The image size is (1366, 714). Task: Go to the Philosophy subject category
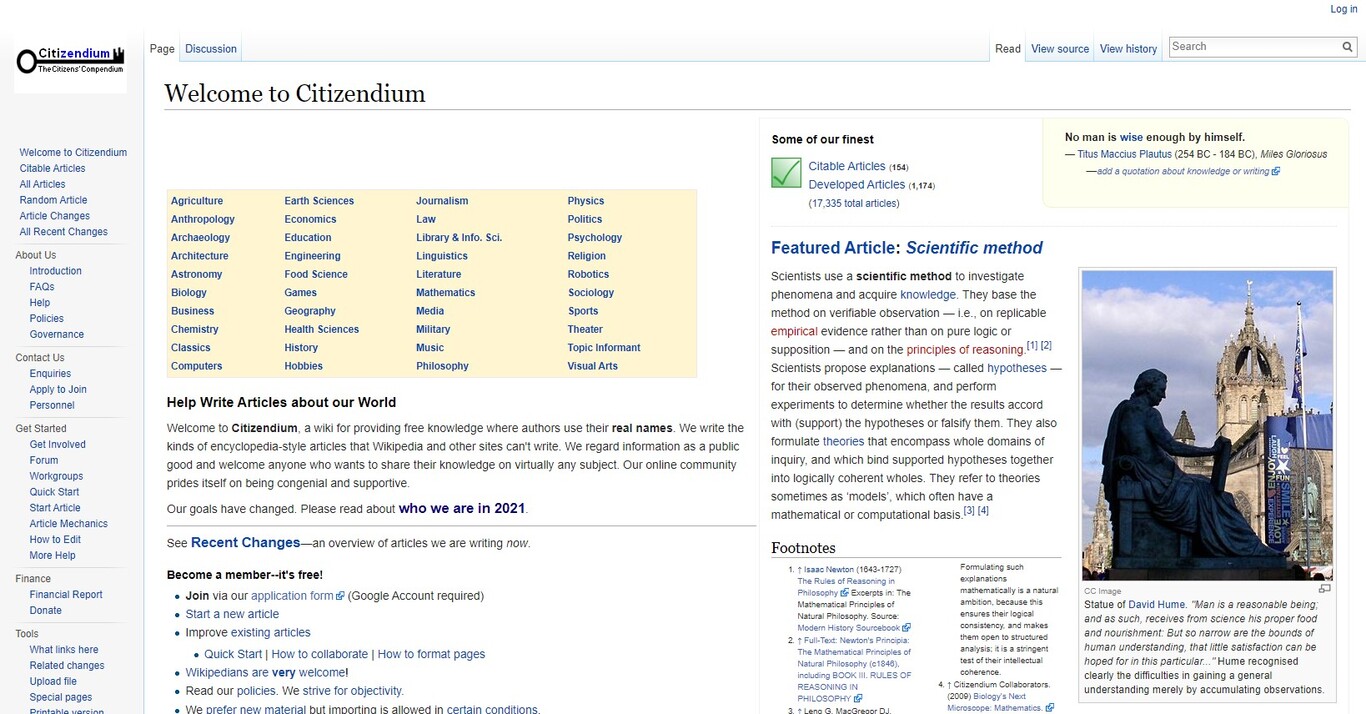point(442,365)
